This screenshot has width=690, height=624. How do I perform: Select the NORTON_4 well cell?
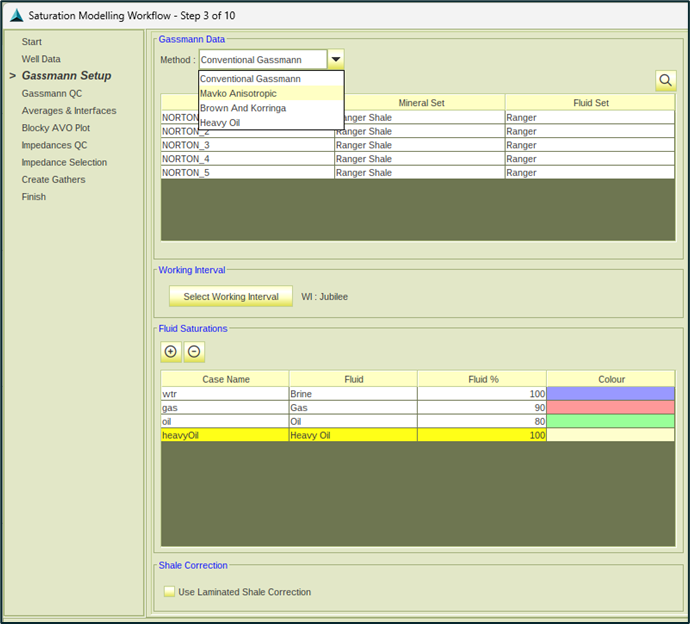point(247,158)
